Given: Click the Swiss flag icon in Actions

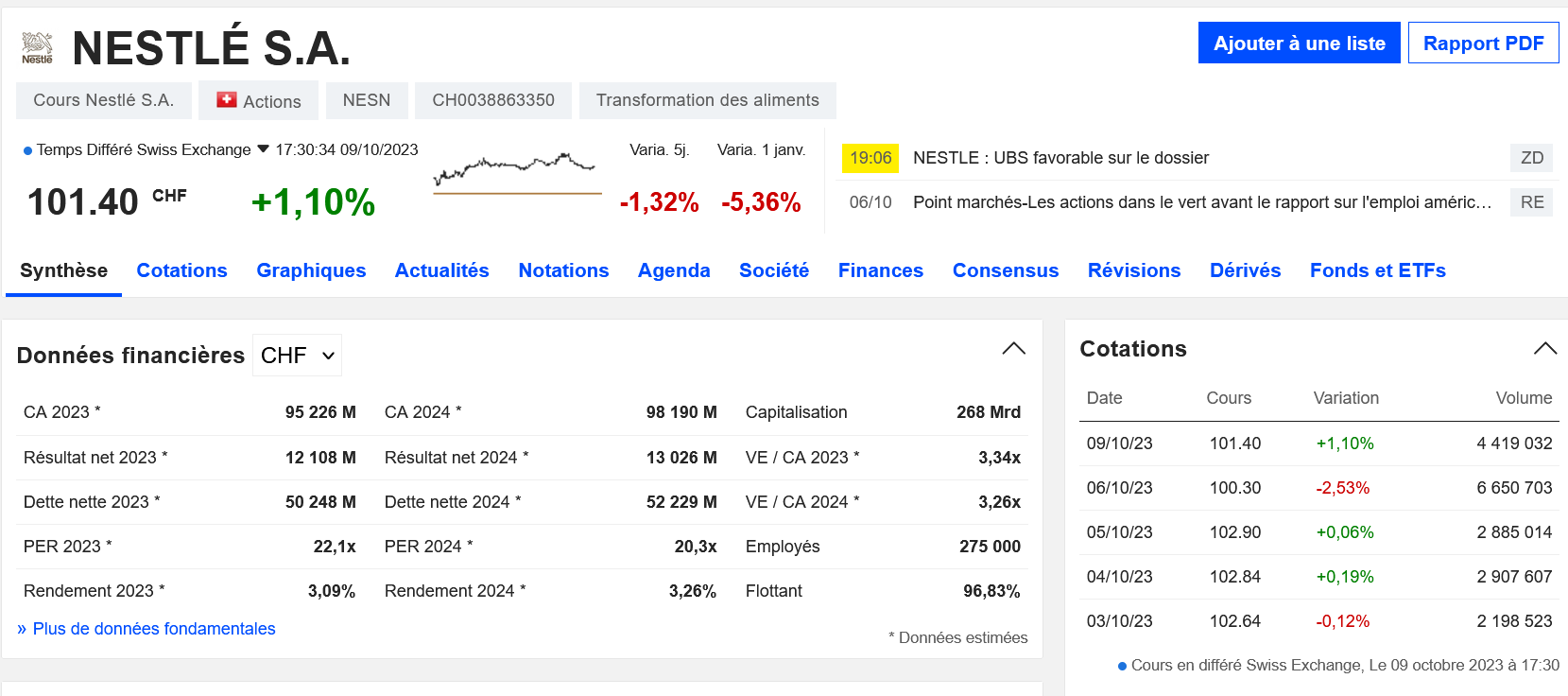Looking at the screenshot, I should (227, 99).
